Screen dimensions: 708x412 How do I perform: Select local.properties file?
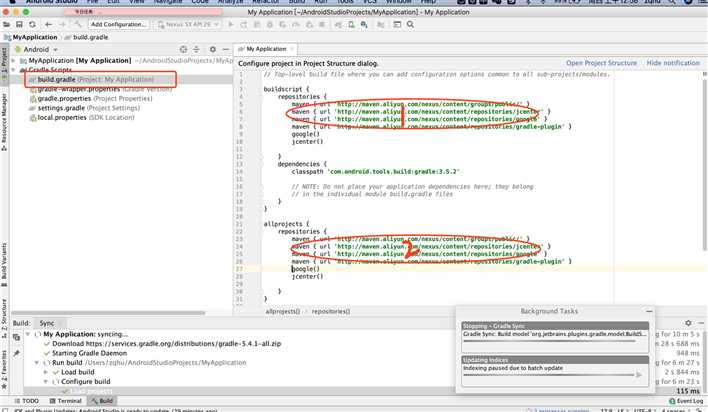pos(82,117)
